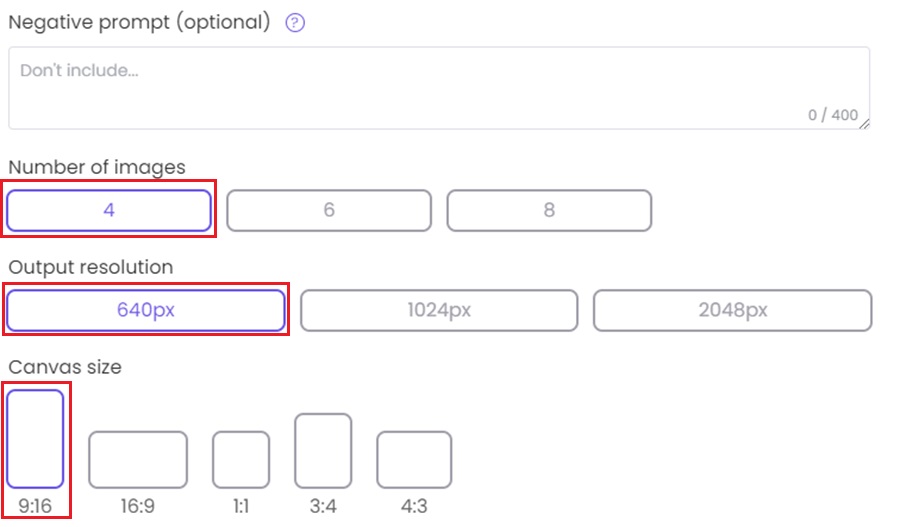The image size is (900, 527).
Task: Click the 'Canvas size' heading
Action: point(65,367)
